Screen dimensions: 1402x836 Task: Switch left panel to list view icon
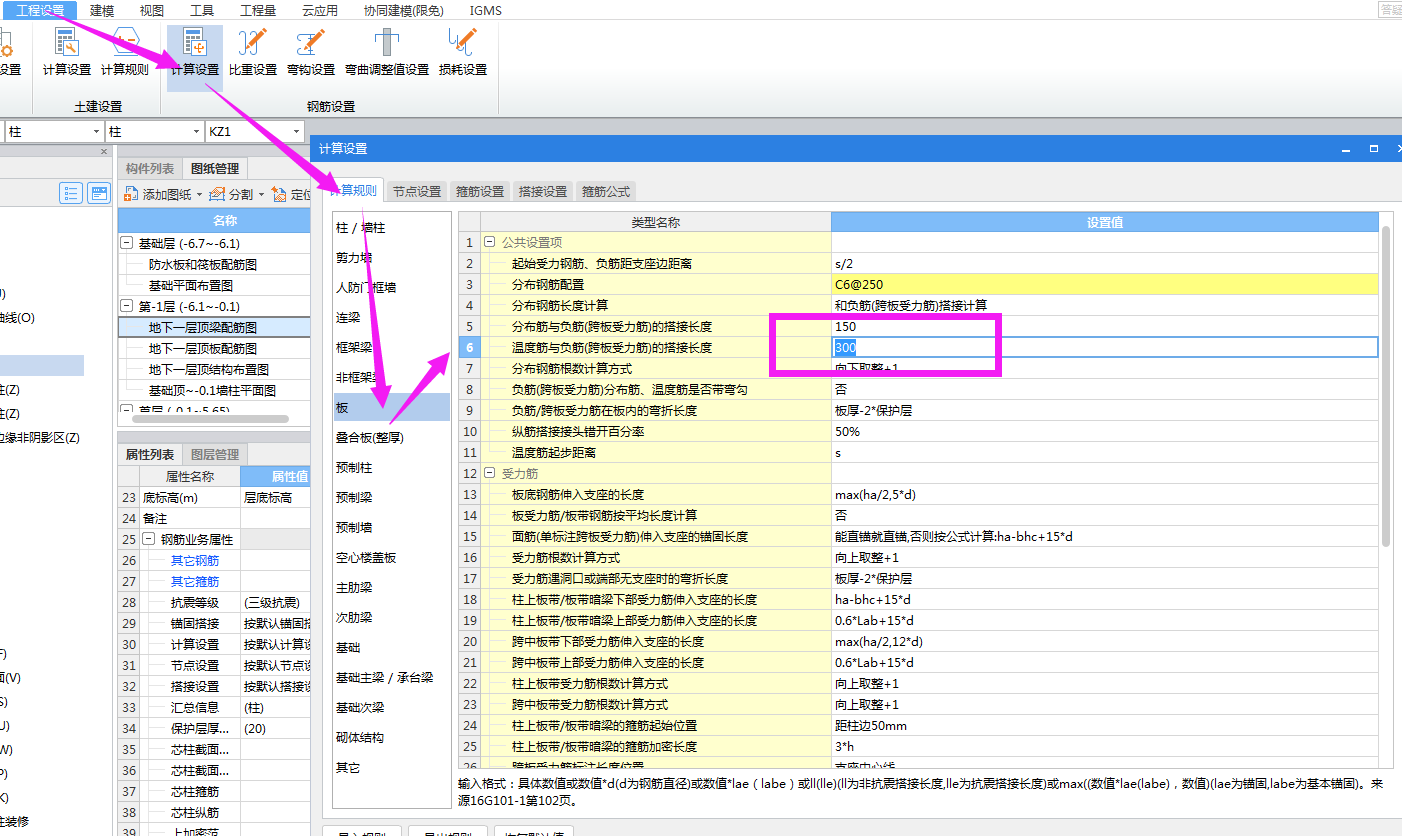[x=71, y=193]
